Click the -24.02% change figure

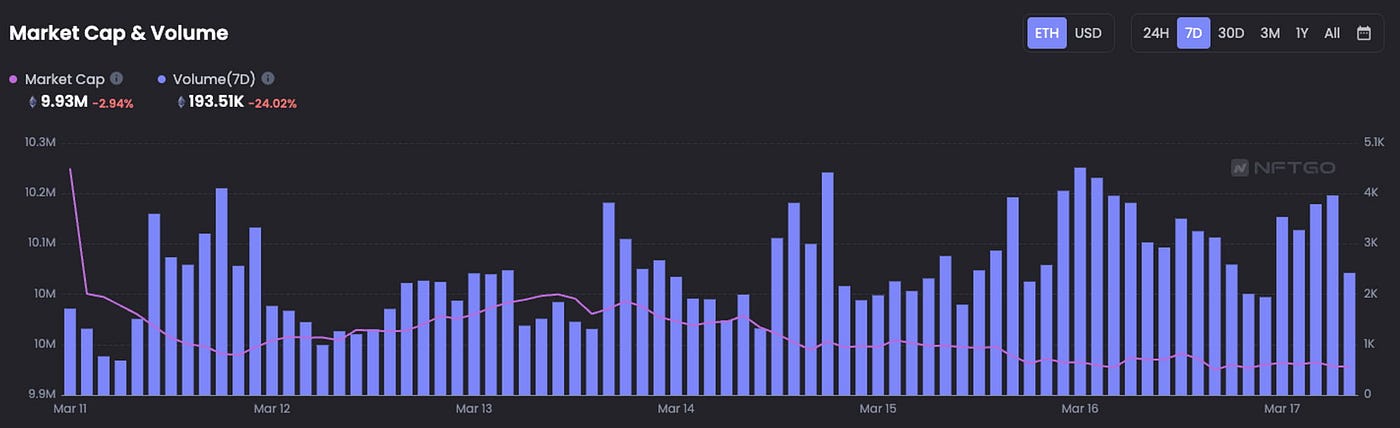[x=273, y=102]
